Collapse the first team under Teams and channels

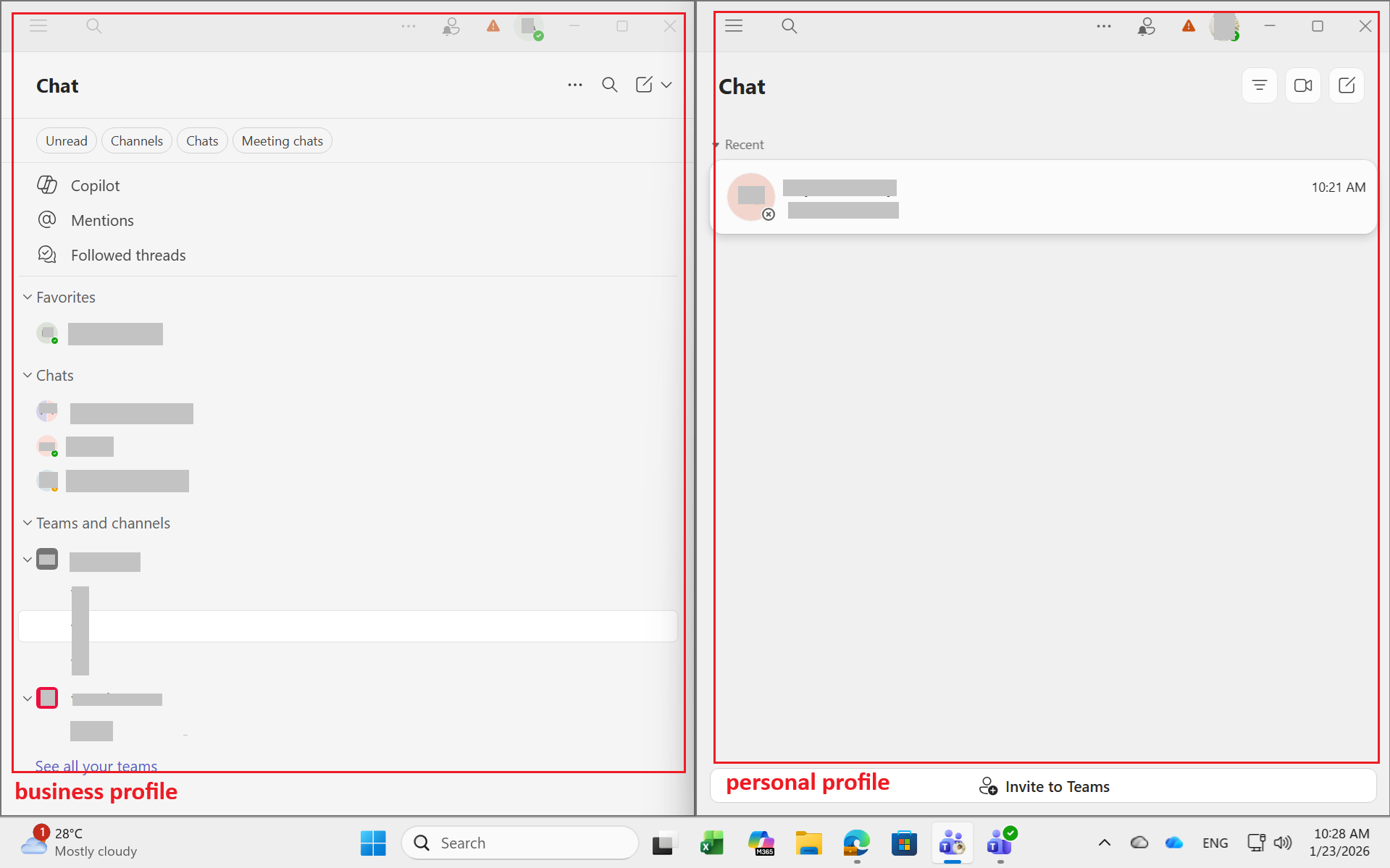coord(28,560)
